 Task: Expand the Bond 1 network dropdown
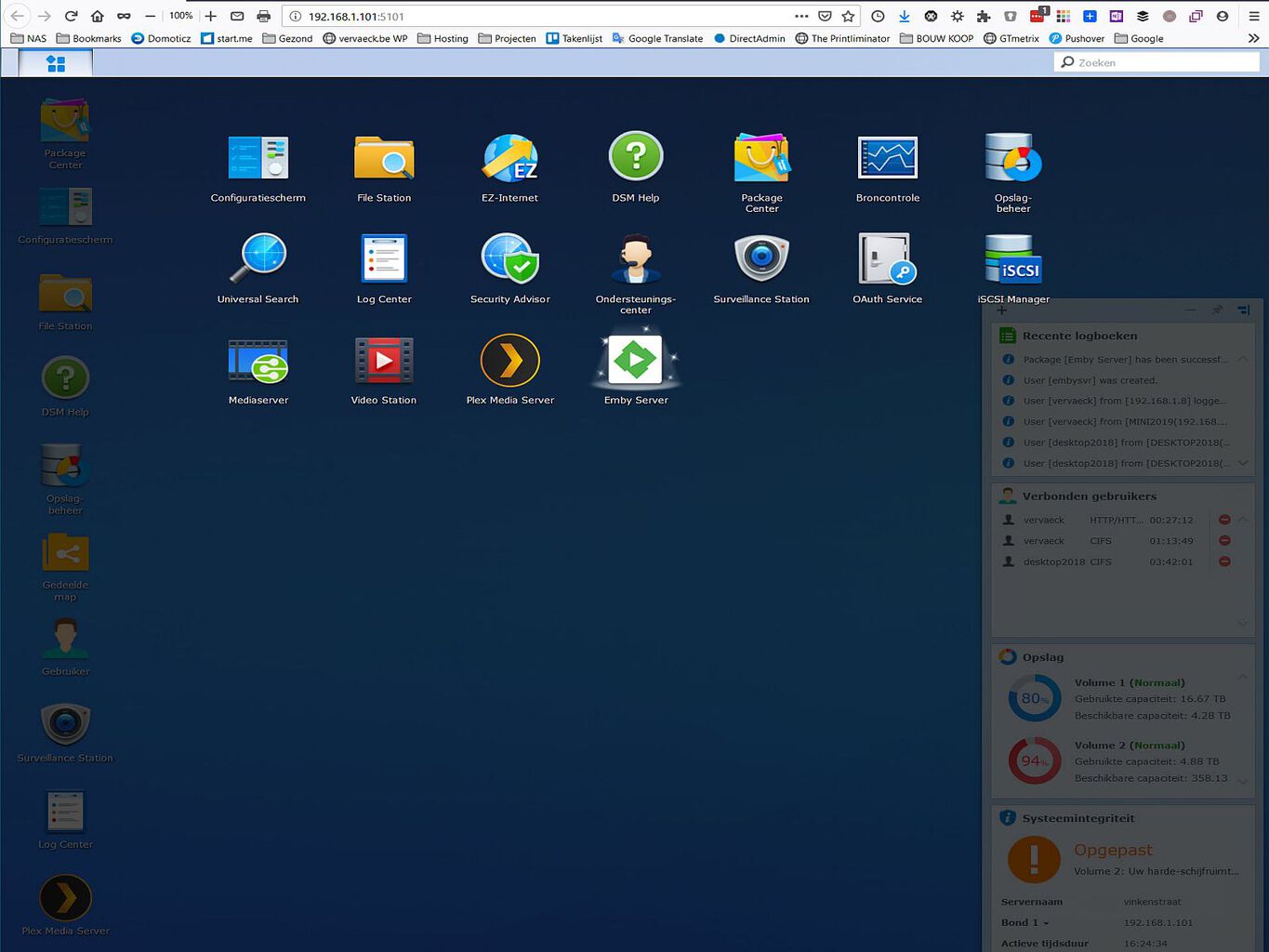(x=1045, y=923)
